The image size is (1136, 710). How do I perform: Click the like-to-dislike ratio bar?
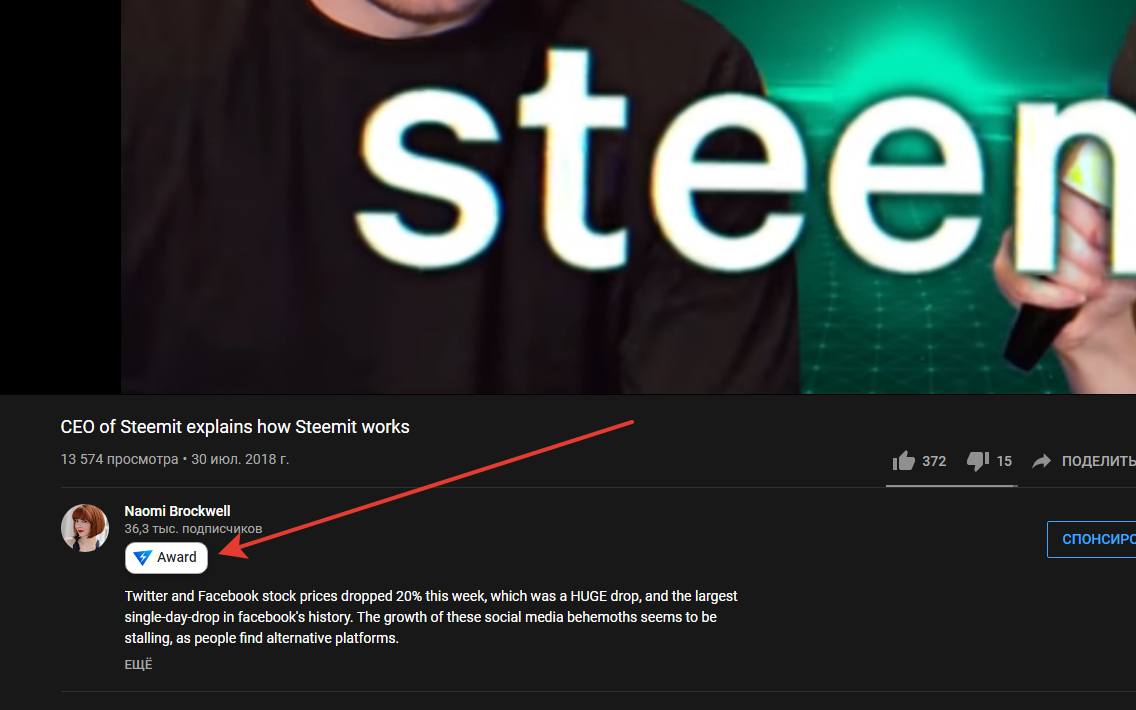951,485
